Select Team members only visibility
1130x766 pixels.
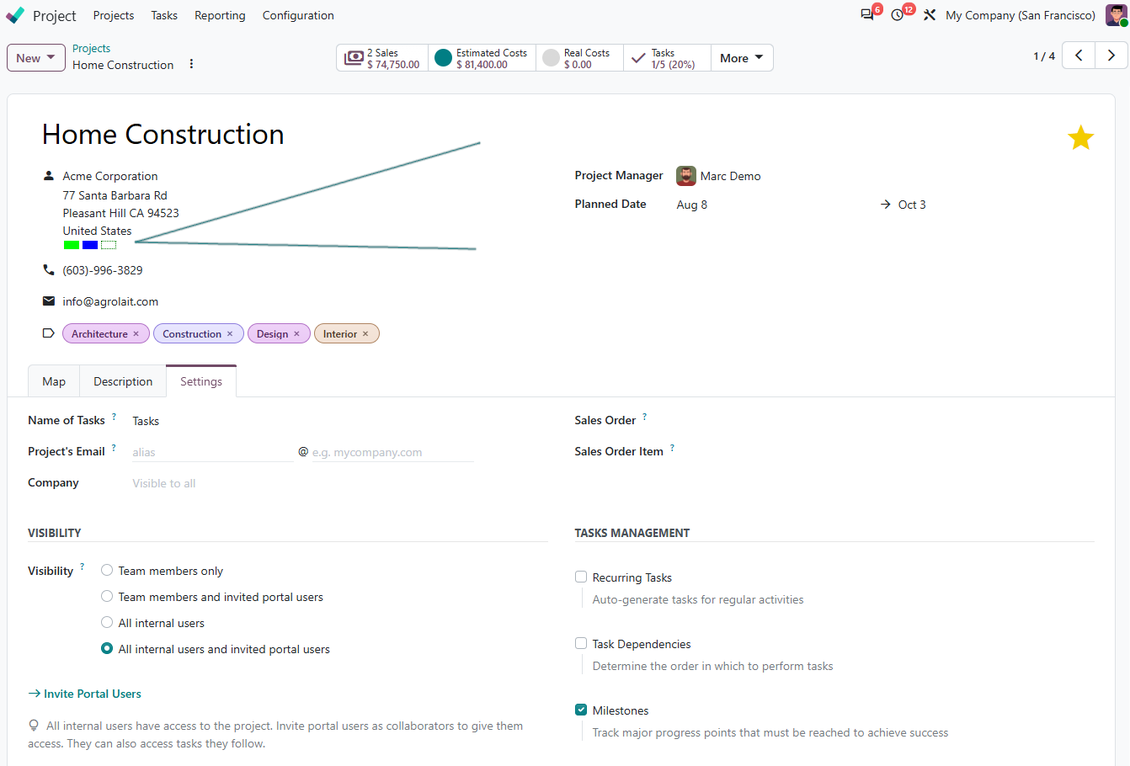tap(107, 570)
